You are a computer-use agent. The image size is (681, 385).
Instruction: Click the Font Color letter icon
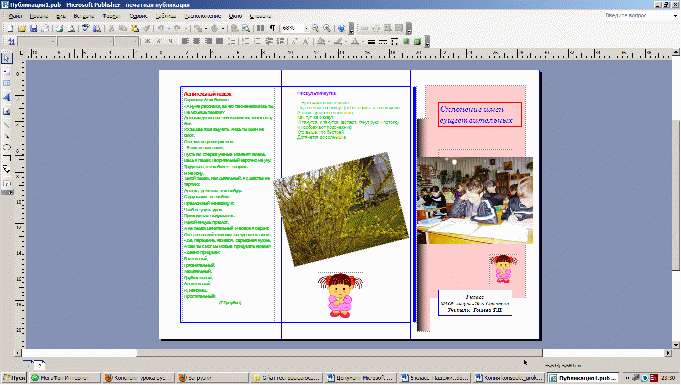355,41
